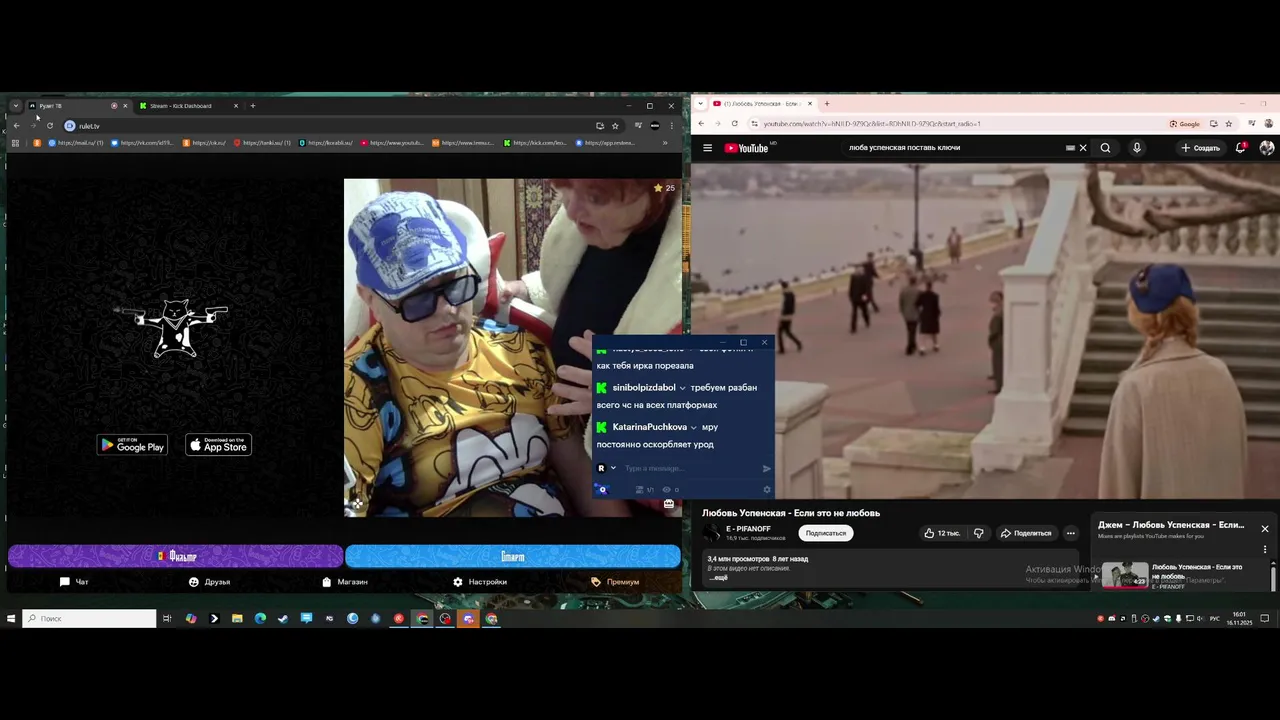Screen dimensions: 1280x720
Task: Switch to Stream - Kick Dashboard tab
Action: [187, 105]
